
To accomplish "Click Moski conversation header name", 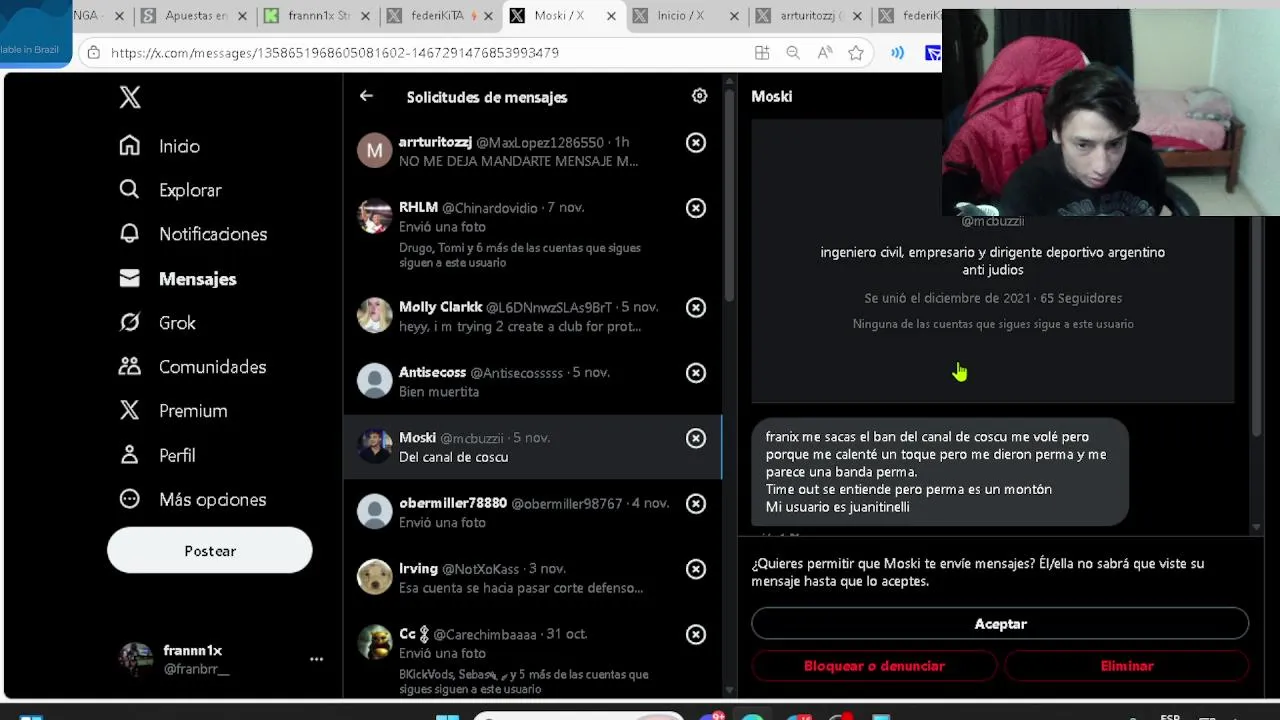I will click(771, 96).
